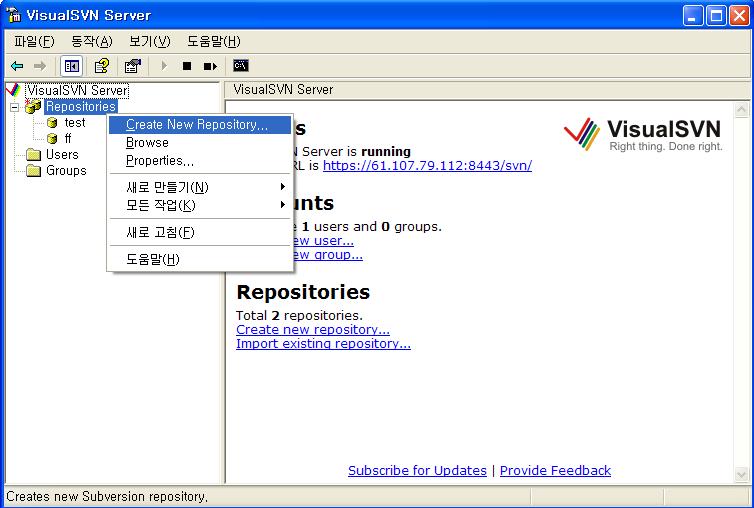Click the application icon in title bar
Viewport: 754px width, 508px height.
tap(13, 15)
